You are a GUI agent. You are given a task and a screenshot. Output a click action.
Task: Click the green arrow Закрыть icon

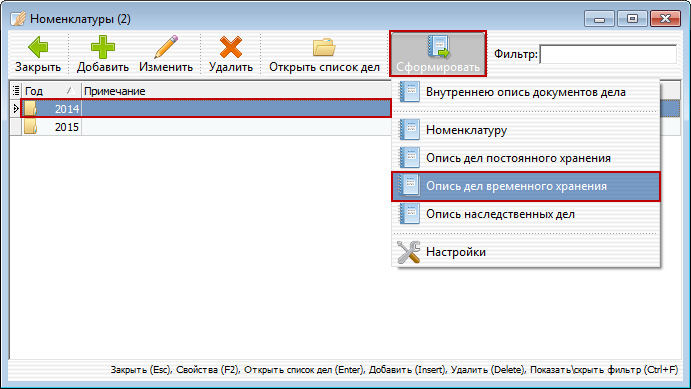tap(38, 47)
